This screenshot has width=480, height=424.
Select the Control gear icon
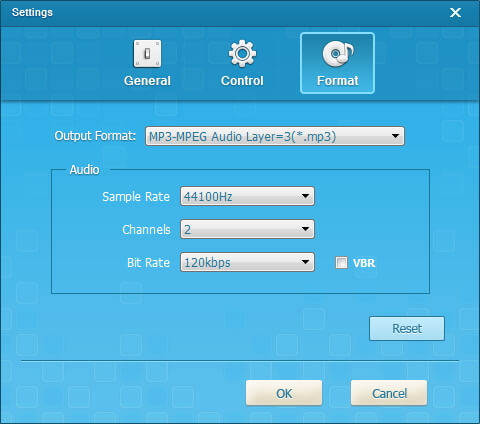coord(242,53)
